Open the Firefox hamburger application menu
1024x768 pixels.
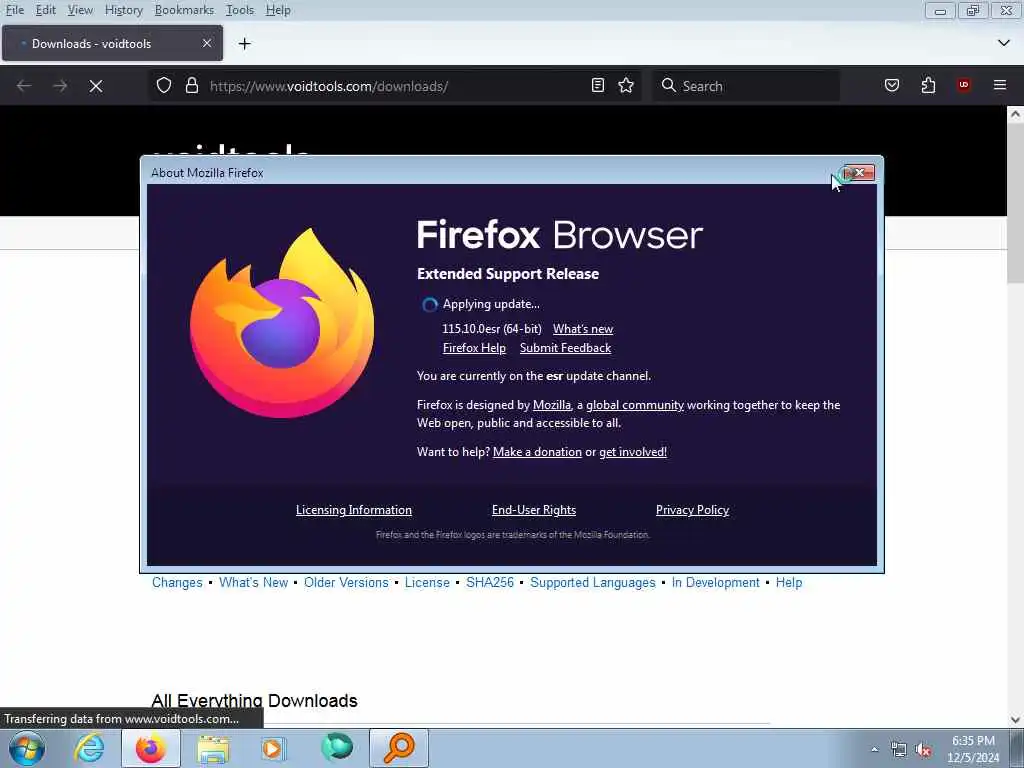(x=1000, y=85)
